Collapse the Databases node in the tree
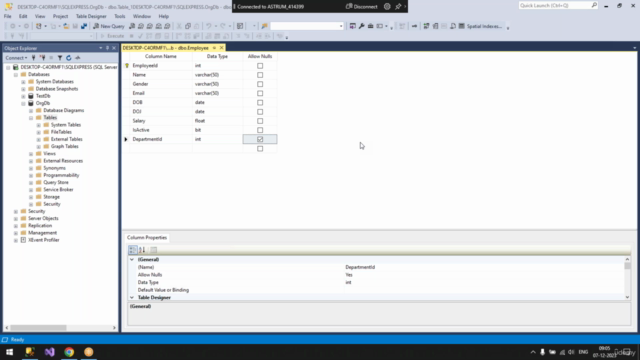 point(16,75)
